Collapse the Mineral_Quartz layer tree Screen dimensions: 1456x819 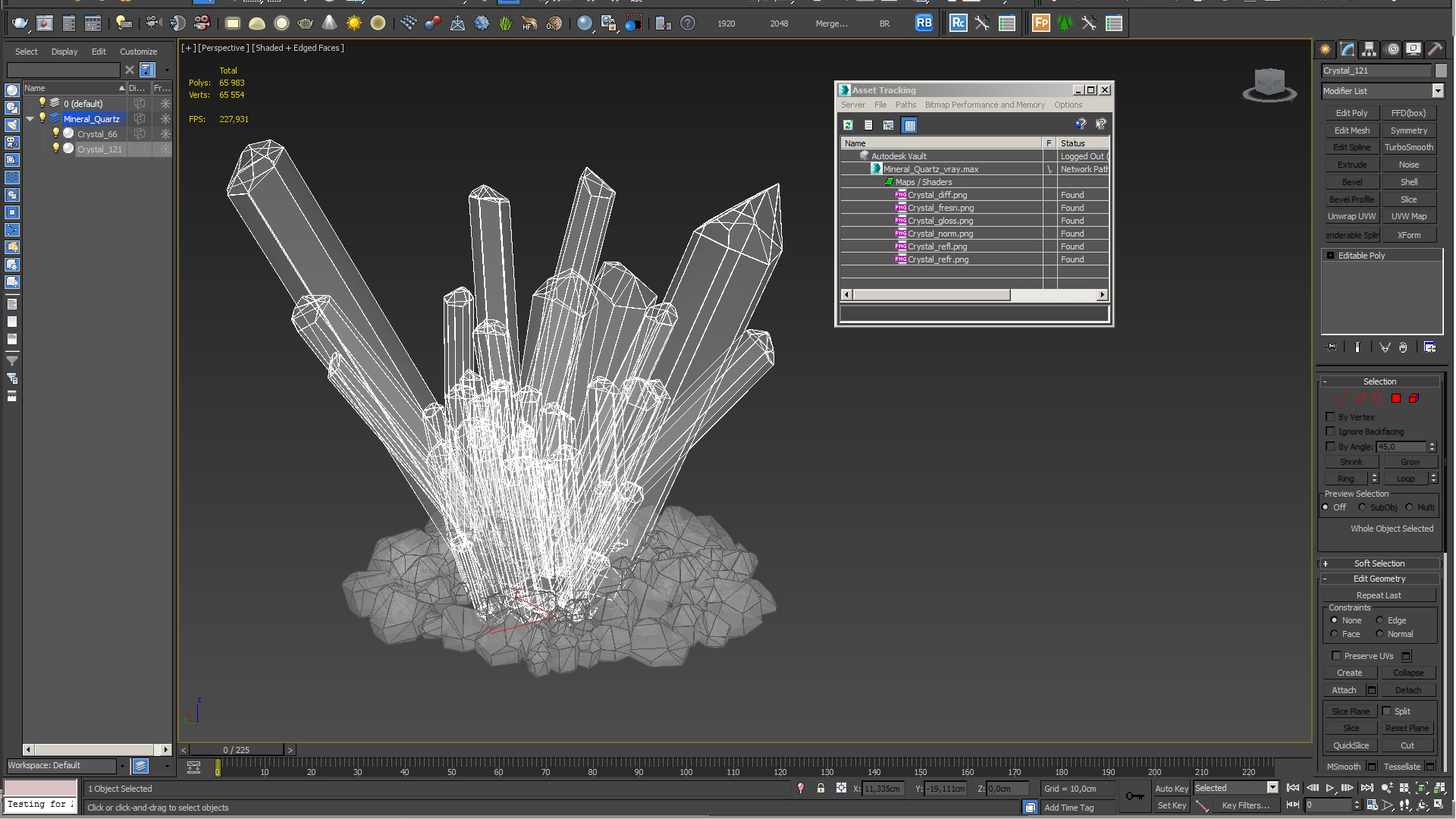(x=30, y=119)
